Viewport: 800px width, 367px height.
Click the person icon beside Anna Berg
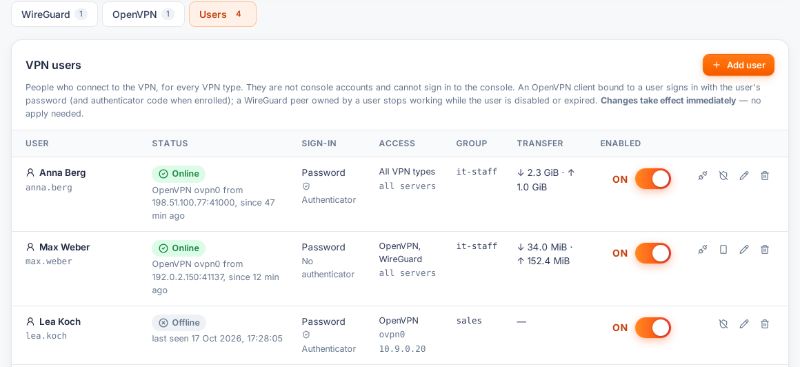(x=30, y=173)
